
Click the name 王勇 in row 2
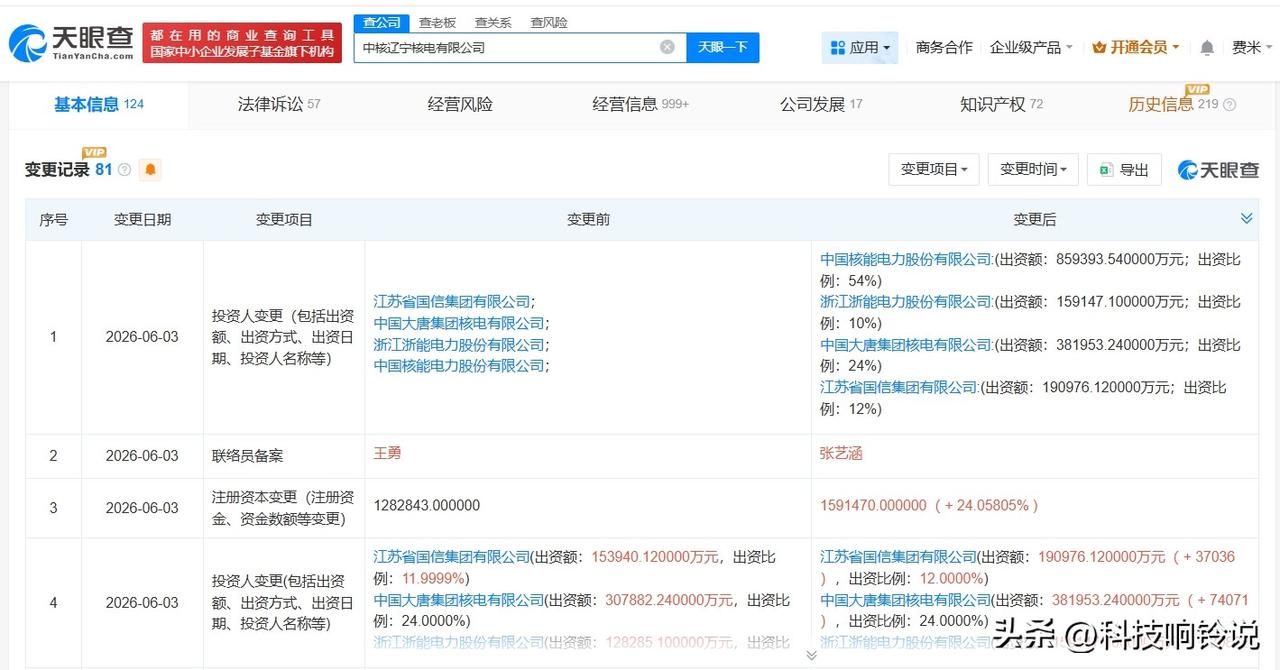click(387, 453)
